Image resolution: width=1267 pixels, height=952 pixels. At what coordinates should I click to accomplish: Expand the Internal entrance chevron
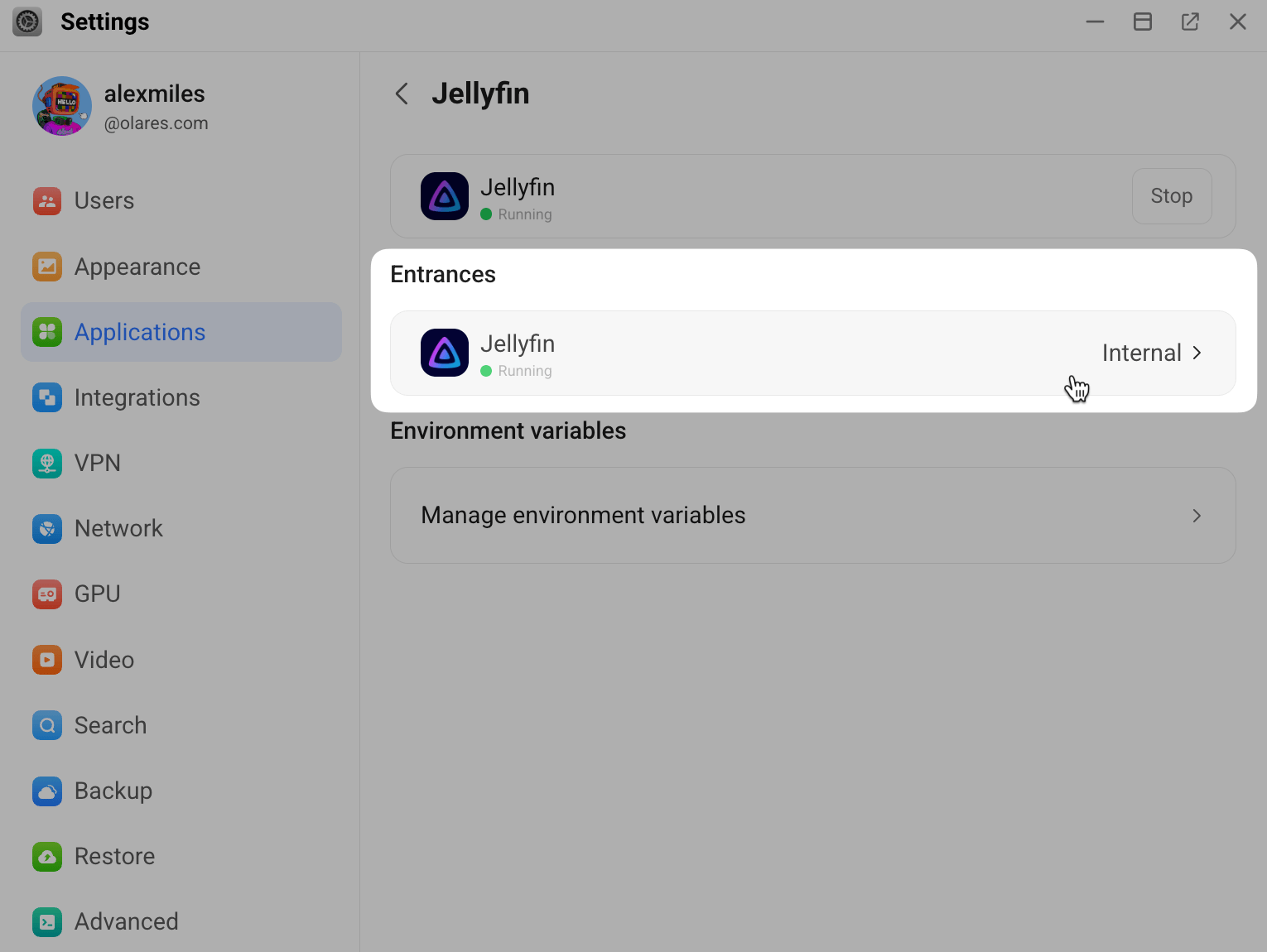(1197, 353)
